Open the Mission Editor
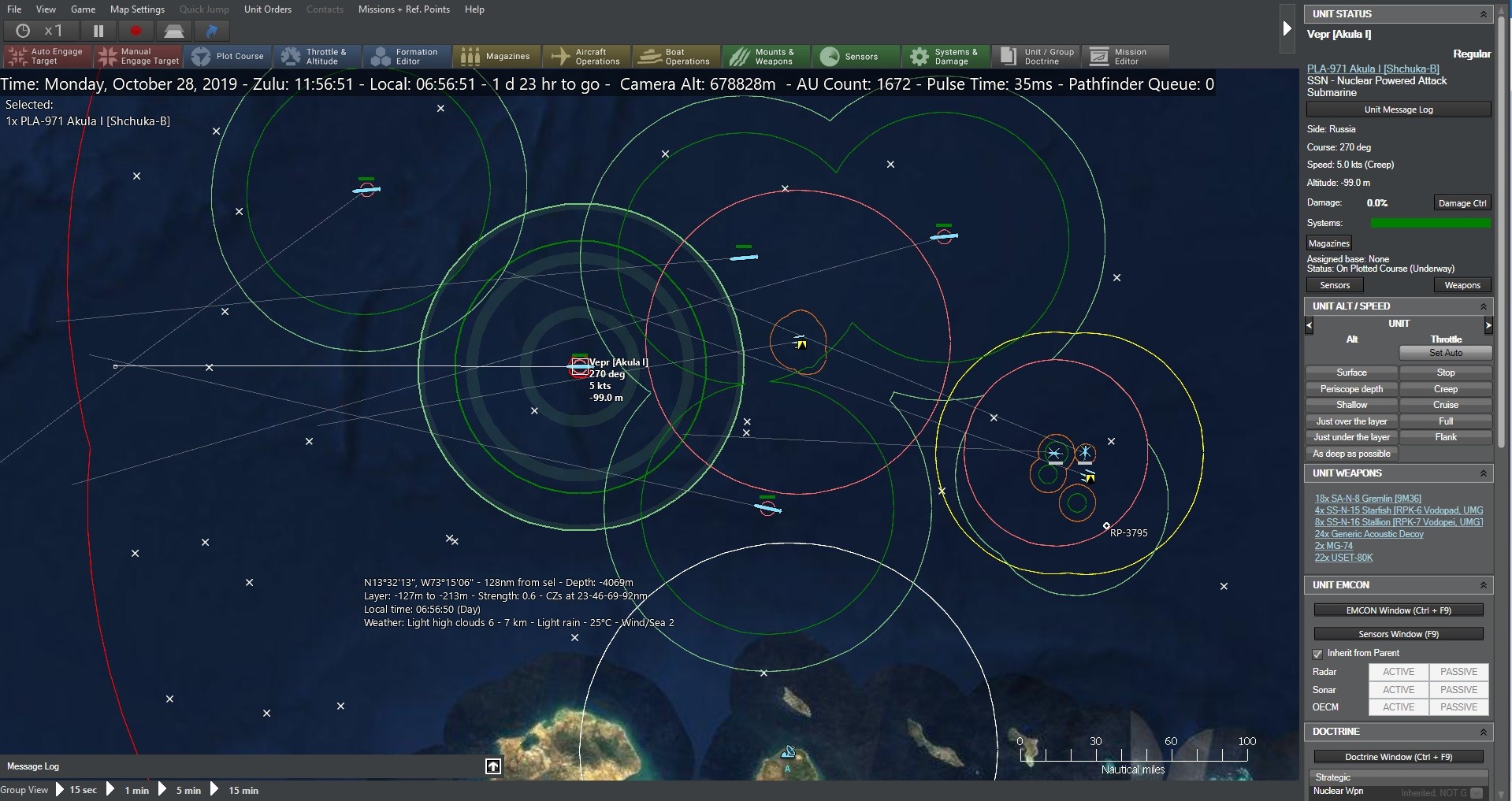Viewport: 1512px width, 801px height. pyautogui.click(x=1125, y=56)
